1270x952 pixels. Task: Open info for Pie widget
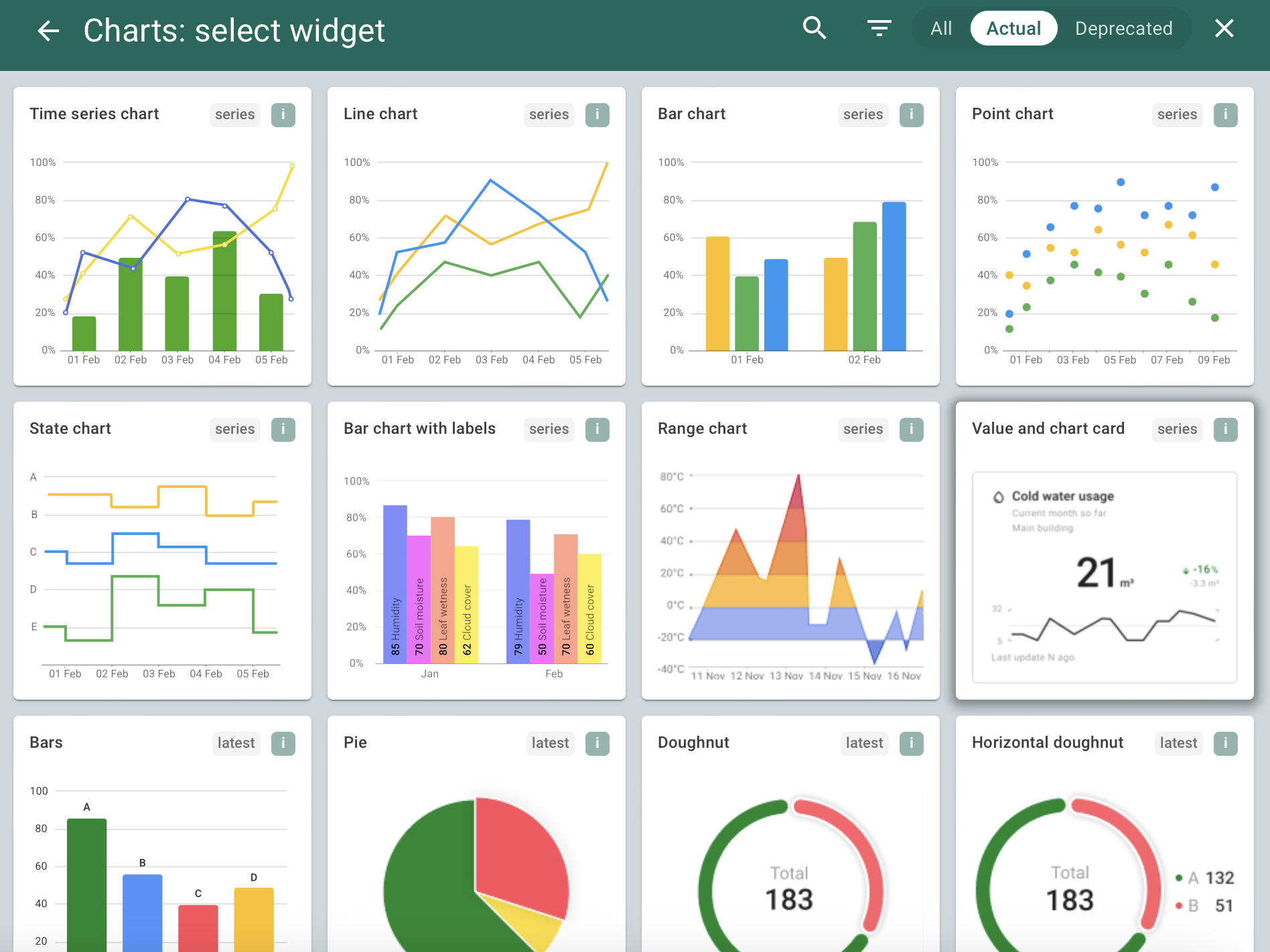pos(597,743)
